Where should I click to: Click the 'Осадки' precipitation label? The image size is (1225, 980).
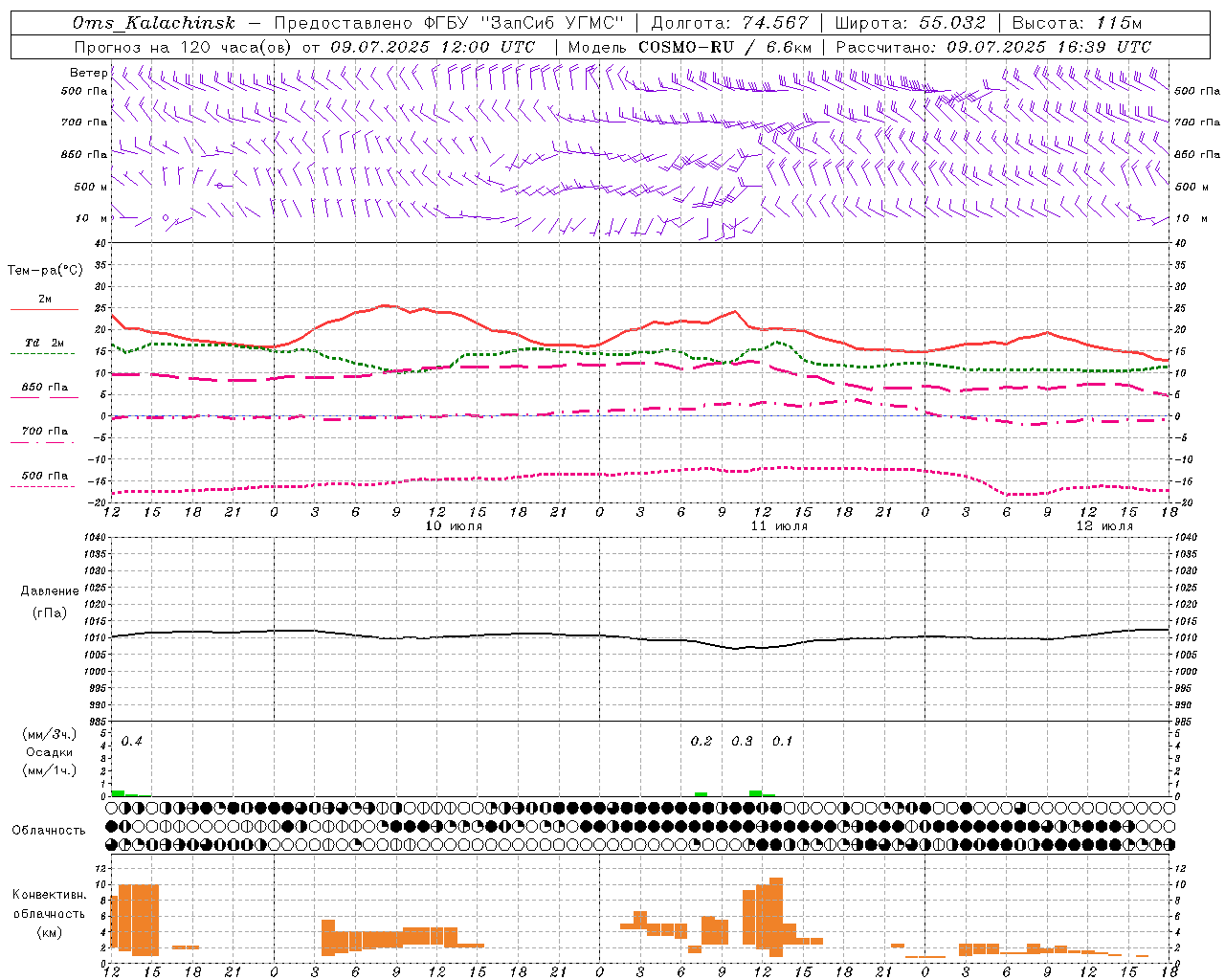(50, 752)
